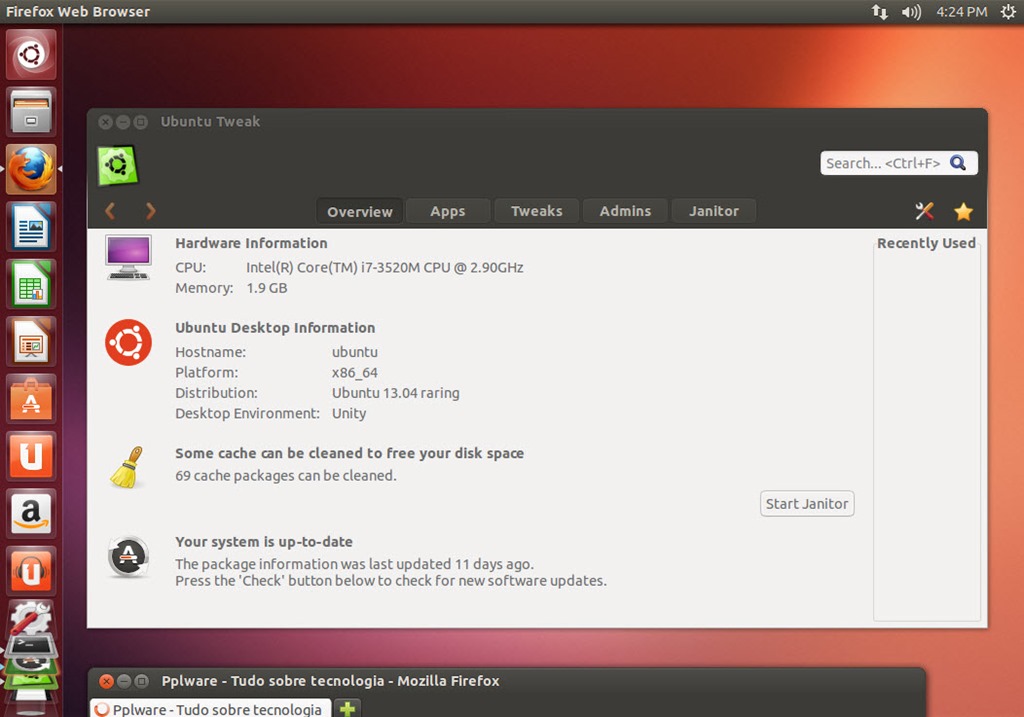Viewport: 1024px width, 717px height.
Task: Open Ubuntu One in the launcher
Action: point(31,456)
